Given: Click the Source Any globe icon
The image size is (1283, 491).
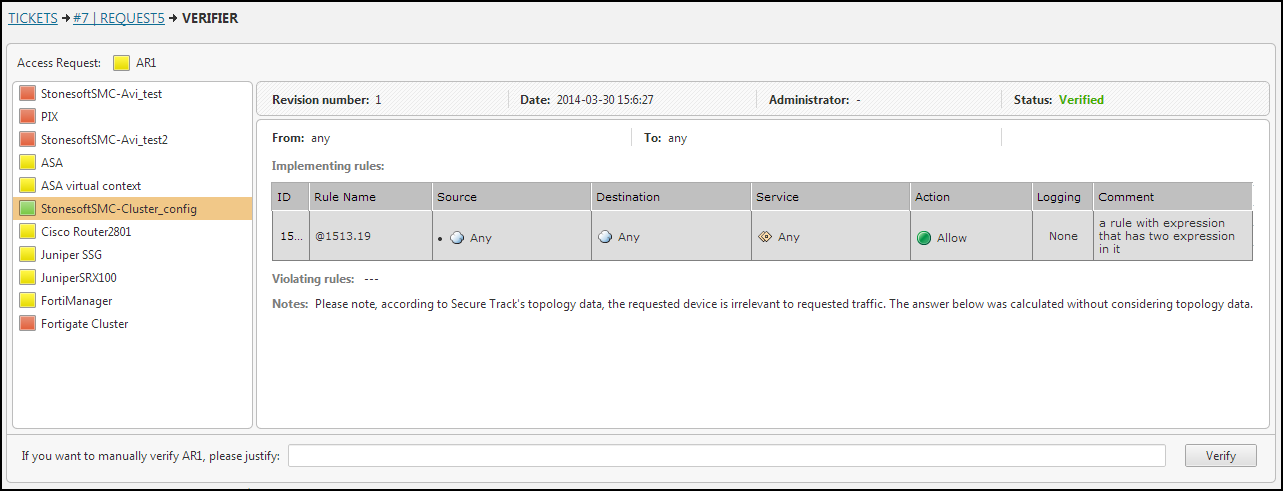Looking at the screenshot, I should 457,238.
